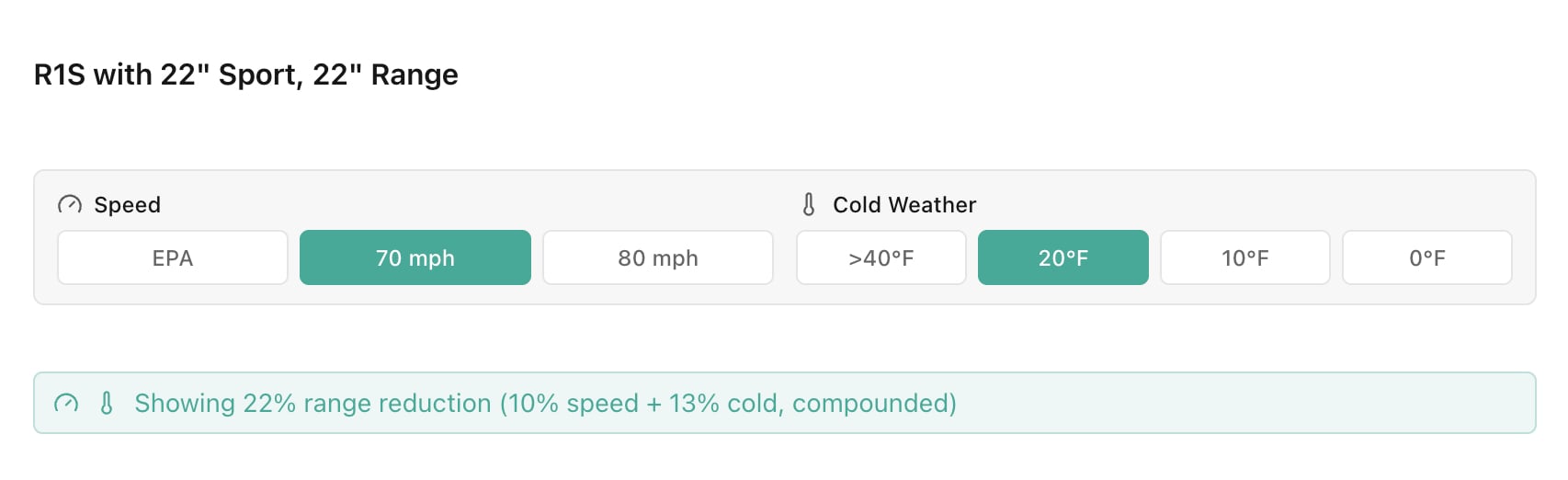Choose the 0°F temperature option
1568x480 pixels.
point(1427,258)
